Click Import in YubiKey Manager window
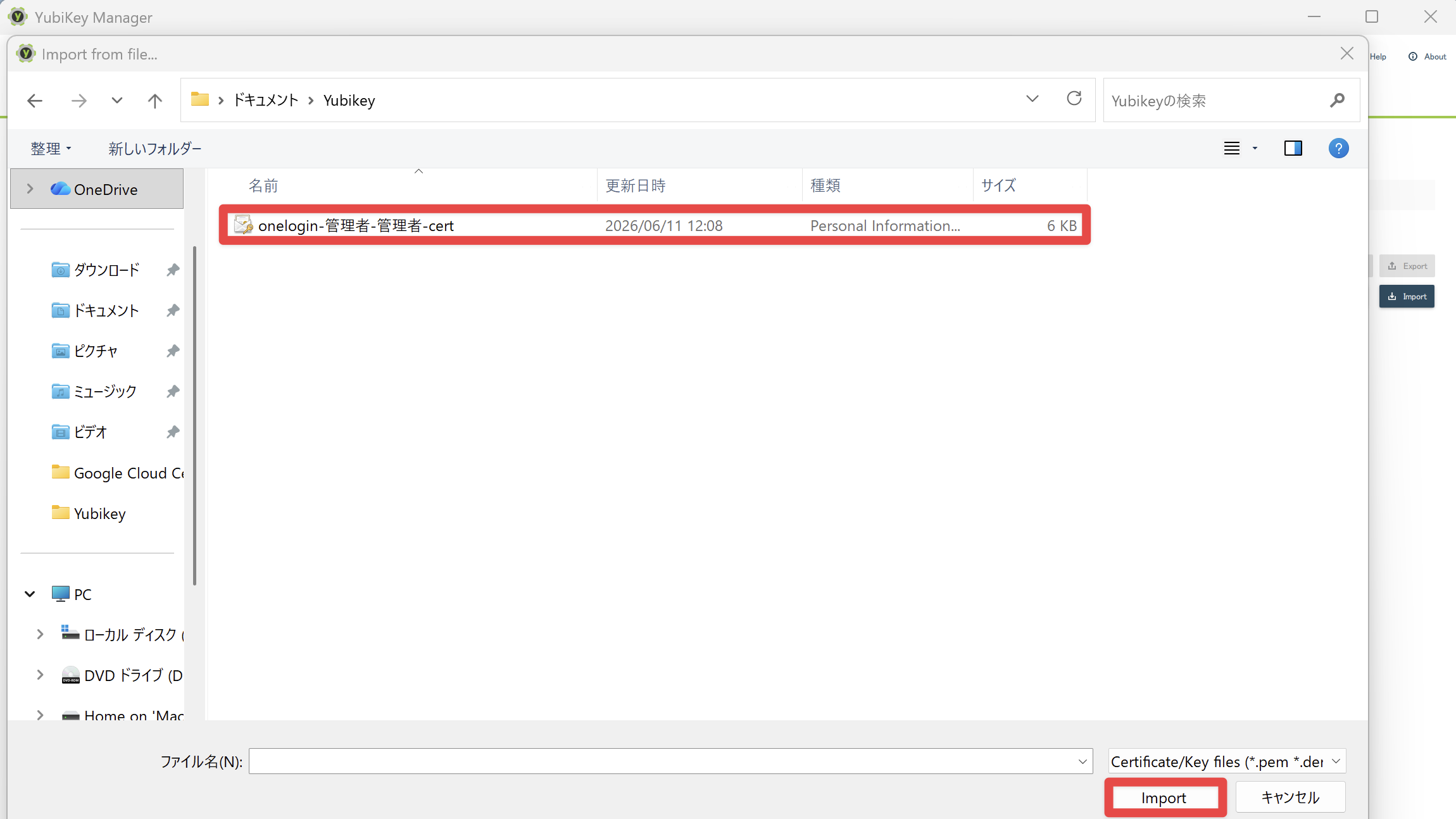 pos(1407,296)
